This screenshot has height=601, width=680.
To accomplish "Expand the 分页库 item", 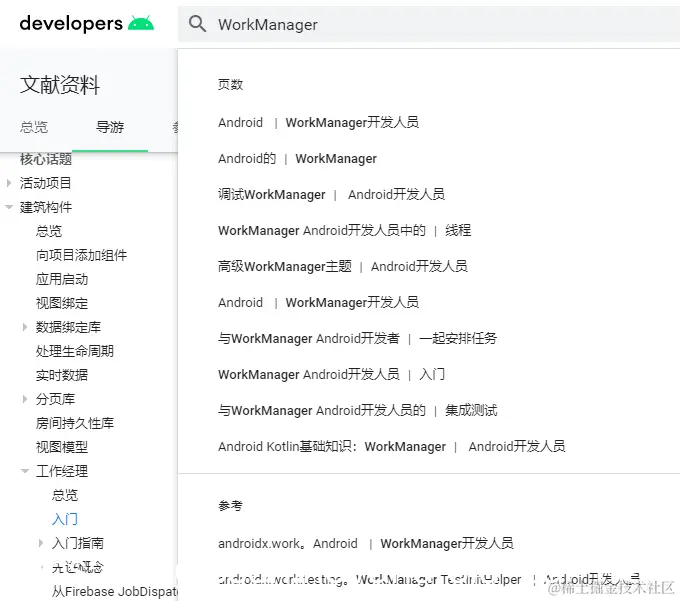I will [25, 399].
